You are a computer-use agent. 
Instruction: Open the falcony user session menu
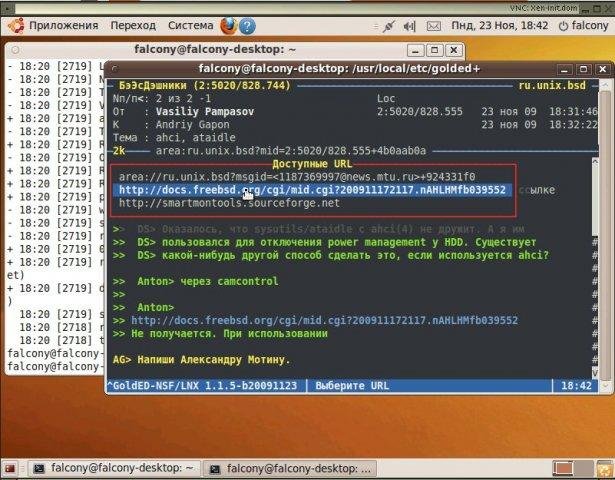click(584, 25)
